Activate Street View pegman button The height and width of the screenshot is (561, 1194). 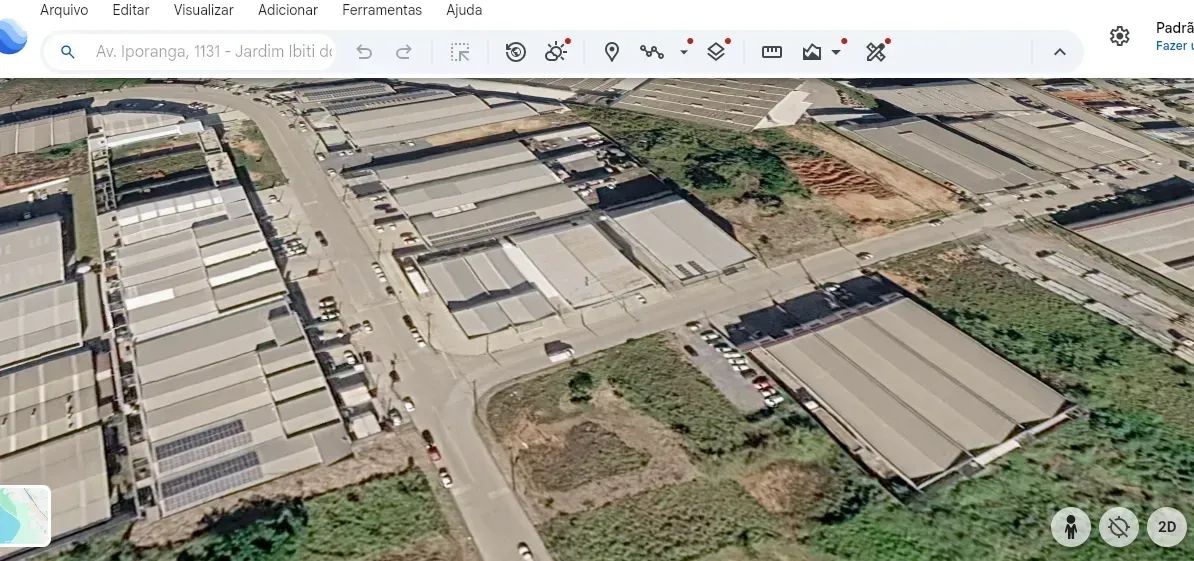point(1071,527)
